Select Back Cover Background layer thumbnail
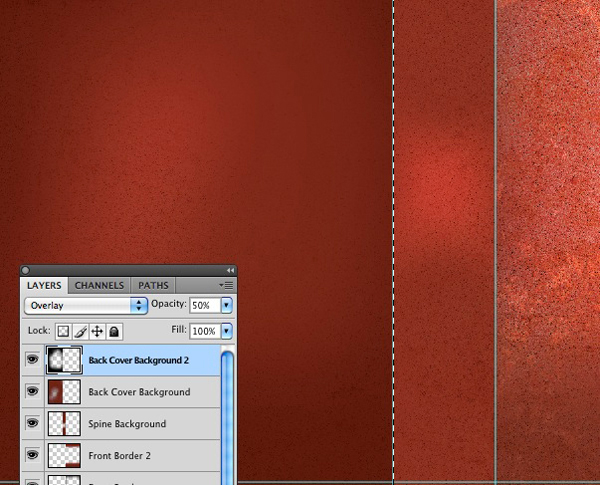Image resolution: width=600 pixels, height=485 pixels. (x=64, y=392)
